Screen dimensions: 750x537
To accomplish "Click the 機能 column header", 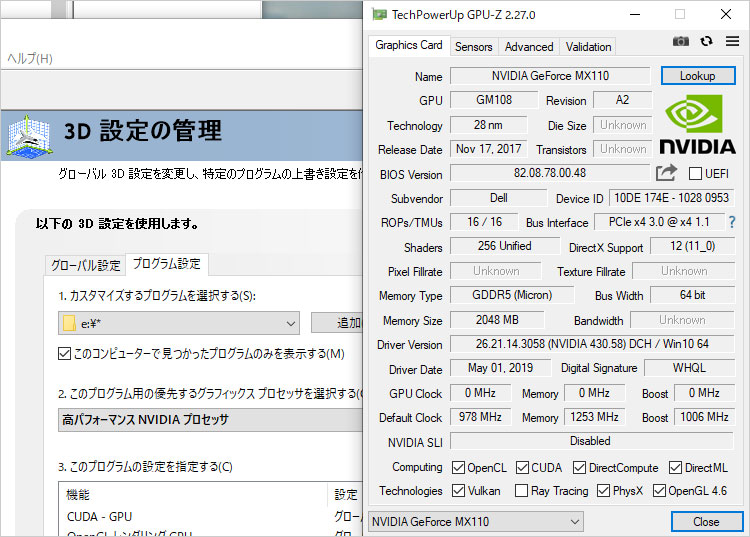I will coord(193,494).
